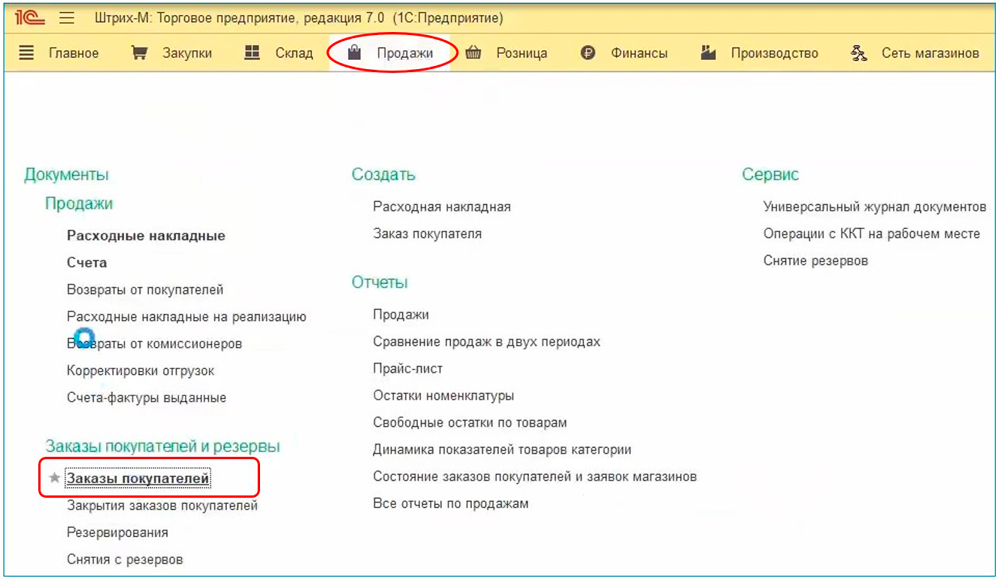Click the ruble coin icon for Финансы

588,53
